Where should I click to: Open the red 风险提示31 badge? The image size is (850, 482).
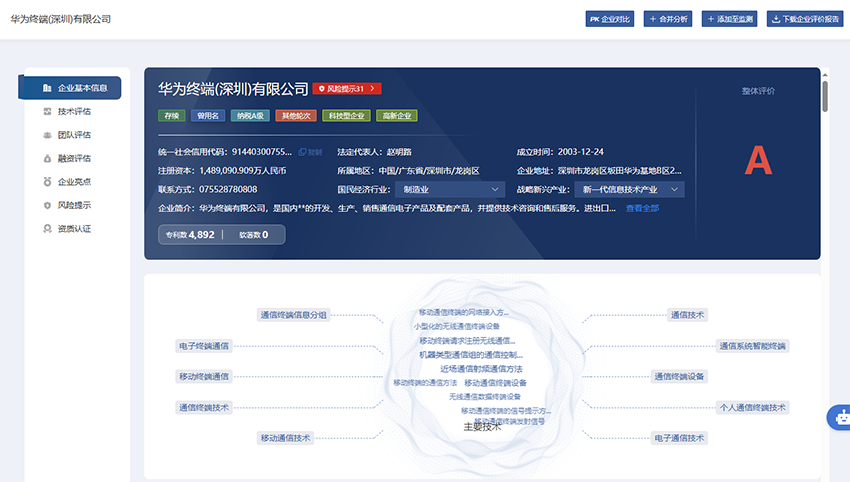(347, 88)
